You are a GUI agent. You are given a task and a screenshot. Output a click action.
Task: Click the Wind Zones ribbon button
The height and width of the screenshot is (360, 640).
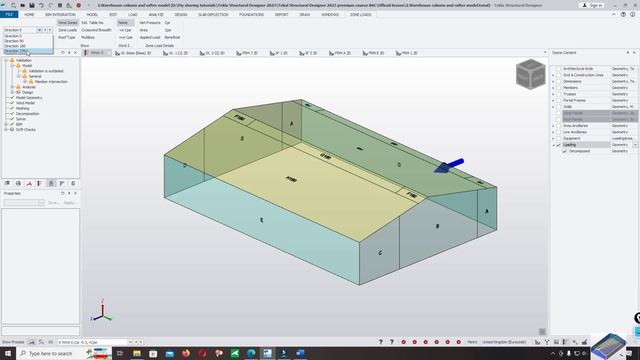pos(67,23)
